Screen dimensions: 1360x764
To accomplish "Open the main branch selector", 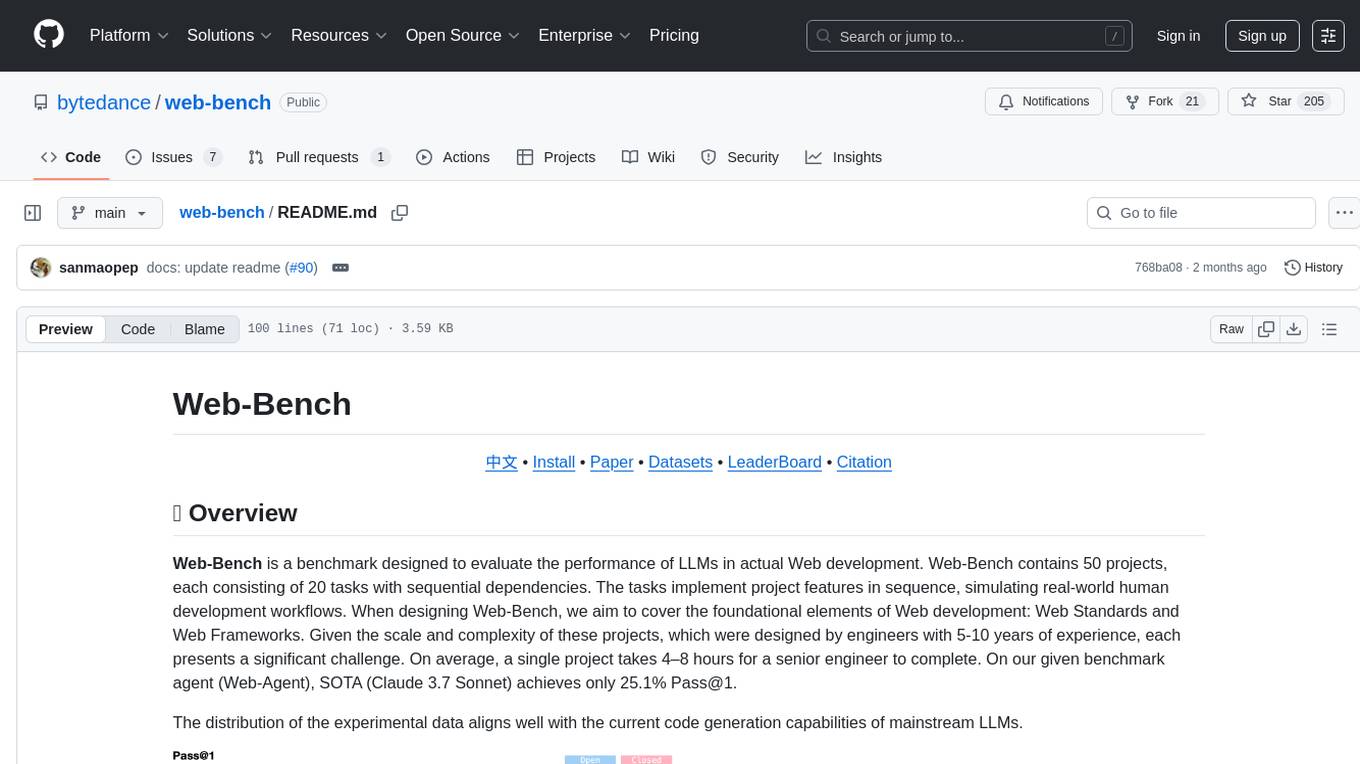I will click(109, 213).
